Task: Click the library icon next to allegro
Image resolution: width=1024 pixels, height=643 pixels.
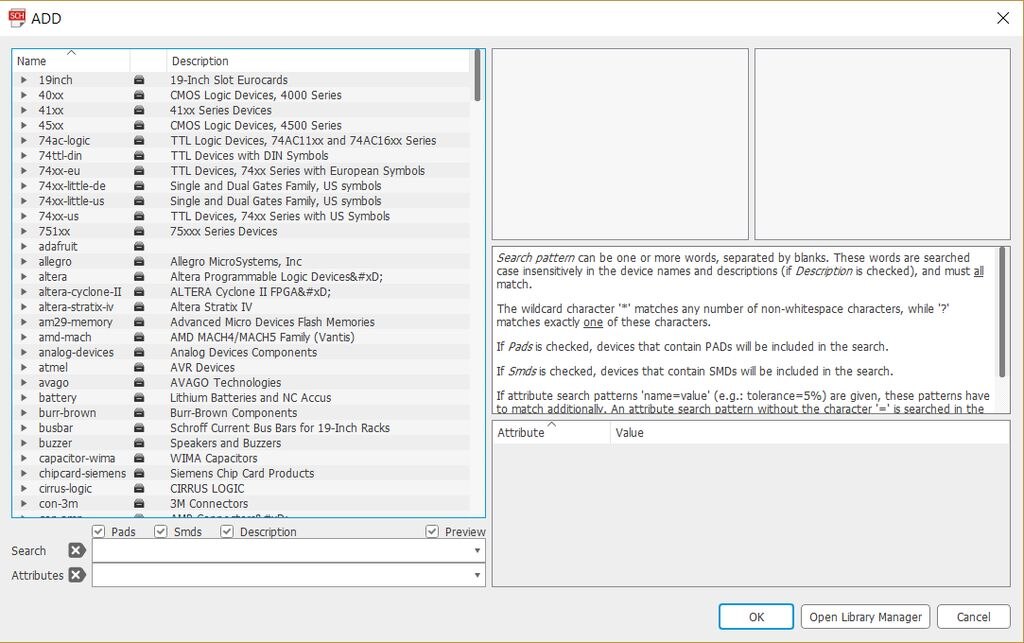Action: pyautogui.click(x=138, y=261)
